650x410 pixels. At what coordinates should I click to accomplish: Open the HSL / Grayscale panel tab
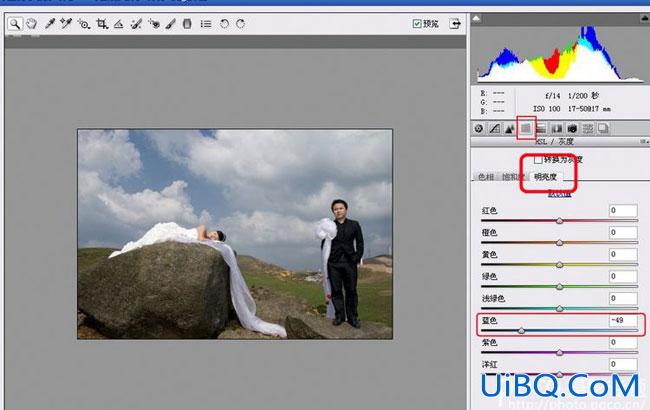[526, 129]
